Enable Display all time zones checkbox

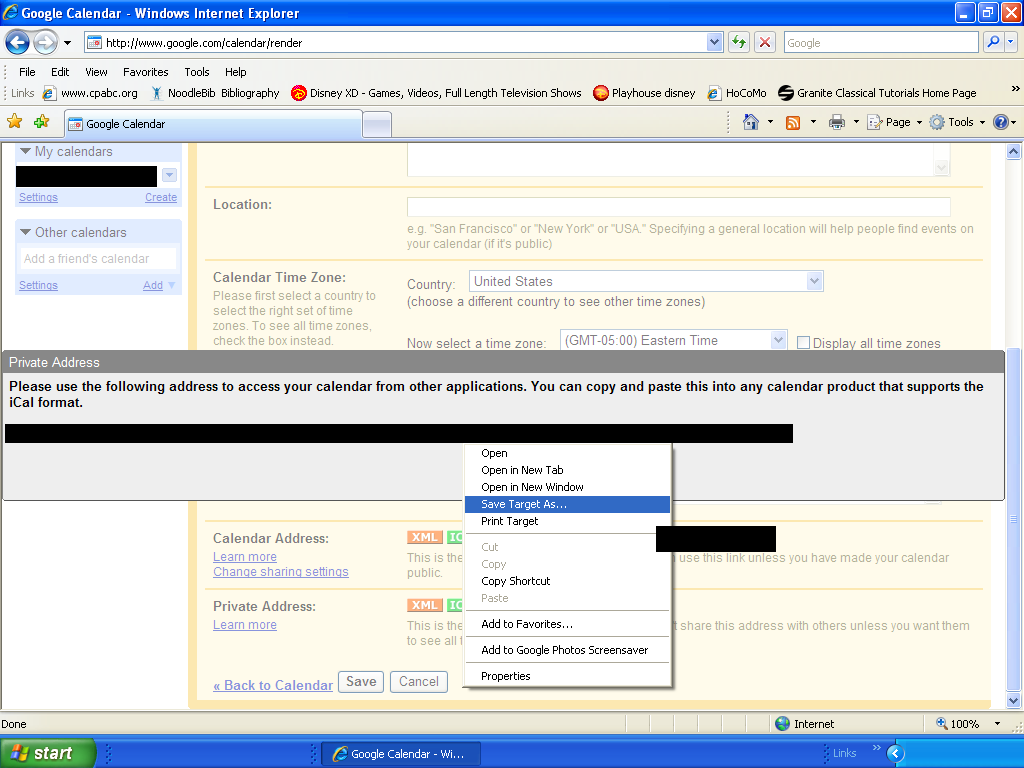pyautogui.click(x=803, y=343)
